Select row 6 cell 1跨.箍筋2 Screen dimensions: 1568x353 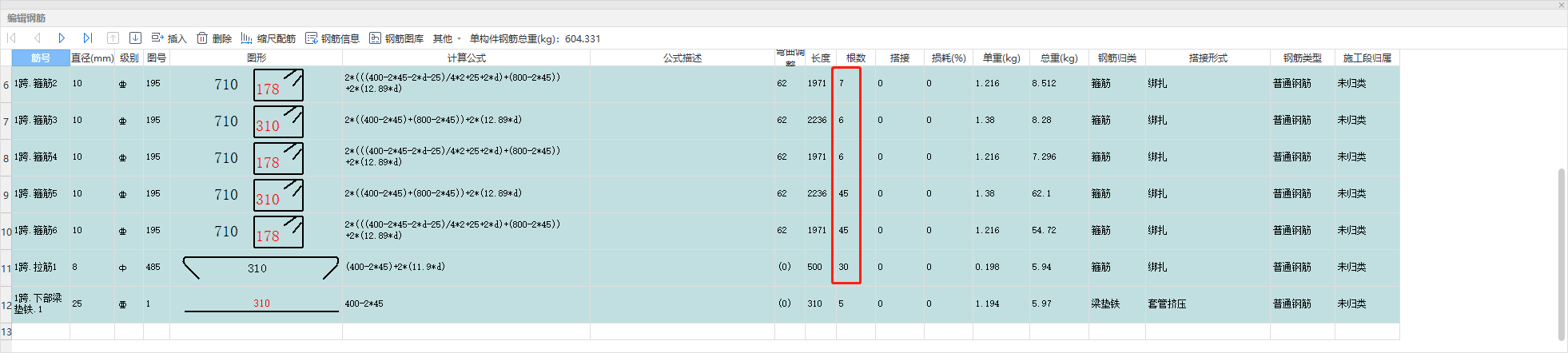tap(41, 84)
